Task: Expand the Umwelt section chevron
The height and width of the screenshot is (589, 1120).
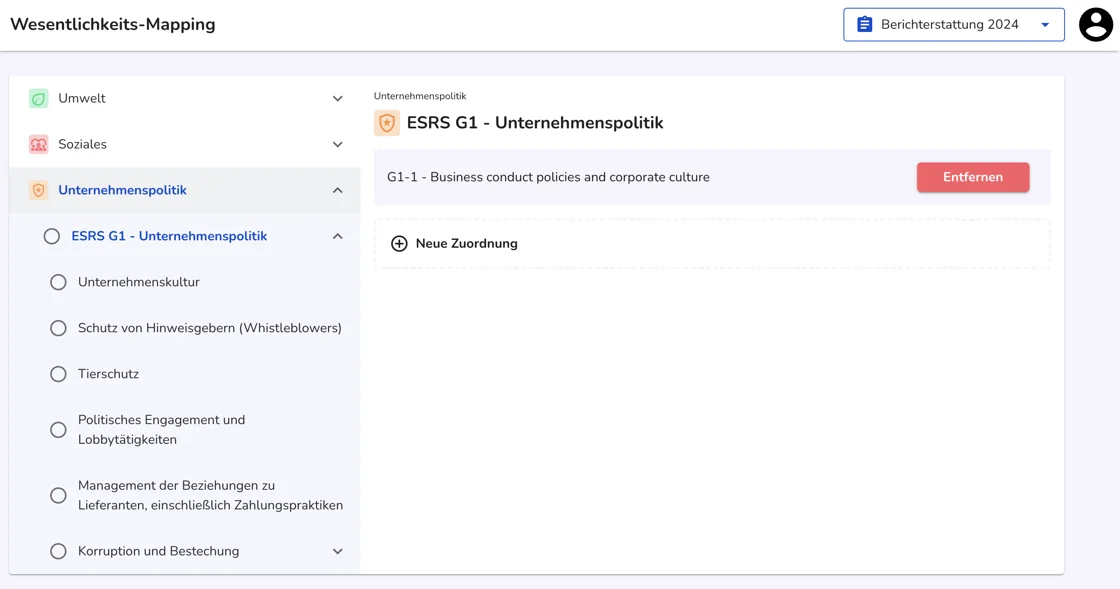Action: click(337, 98)
